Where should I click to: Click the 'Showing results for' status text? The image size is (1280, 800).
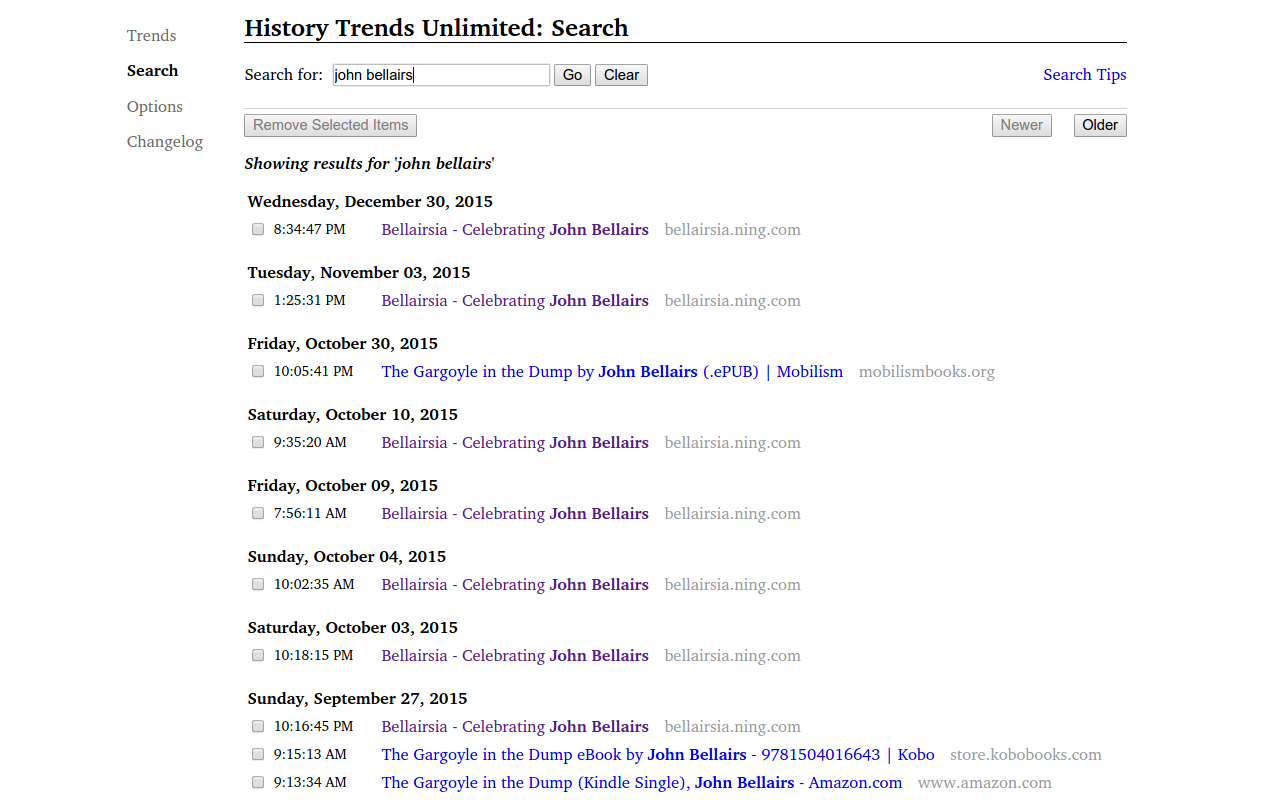370,164
